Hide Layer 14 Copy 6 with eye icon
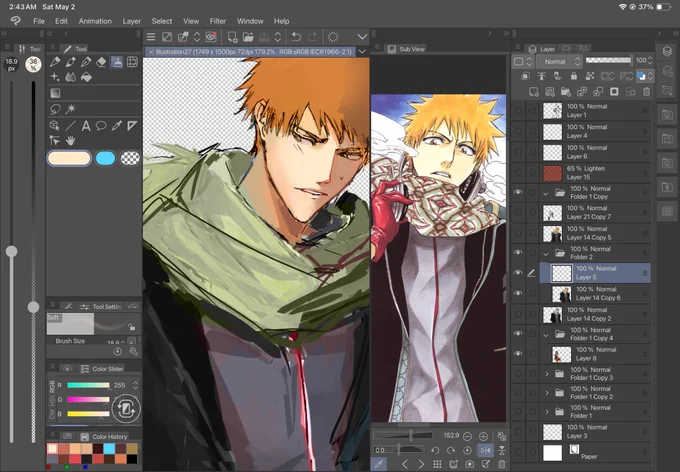 pyautogui.click(x=518, y=293)
